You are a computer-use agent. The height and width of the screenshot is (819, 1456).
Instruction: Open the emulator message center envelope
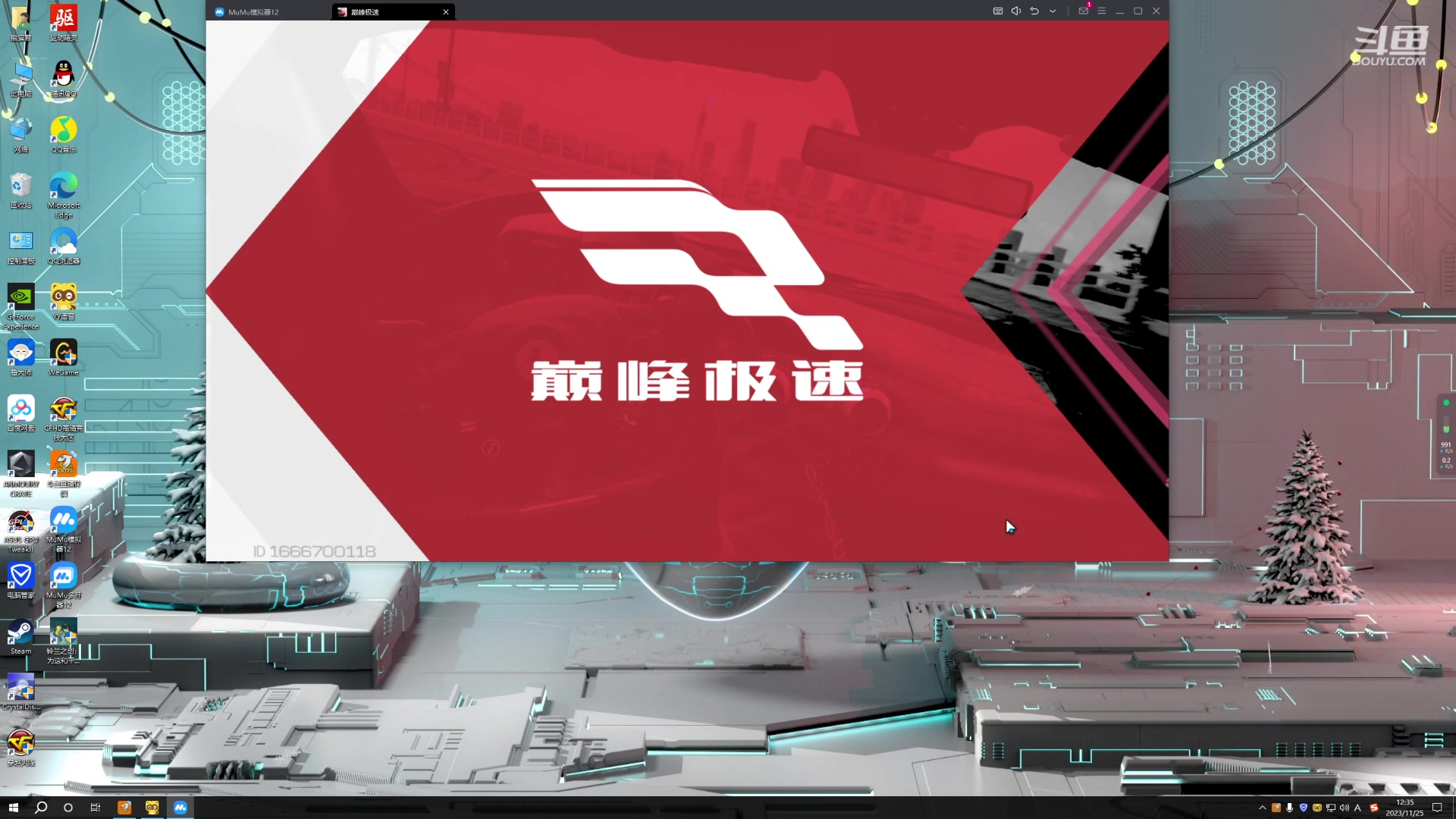coord(1084,11)
